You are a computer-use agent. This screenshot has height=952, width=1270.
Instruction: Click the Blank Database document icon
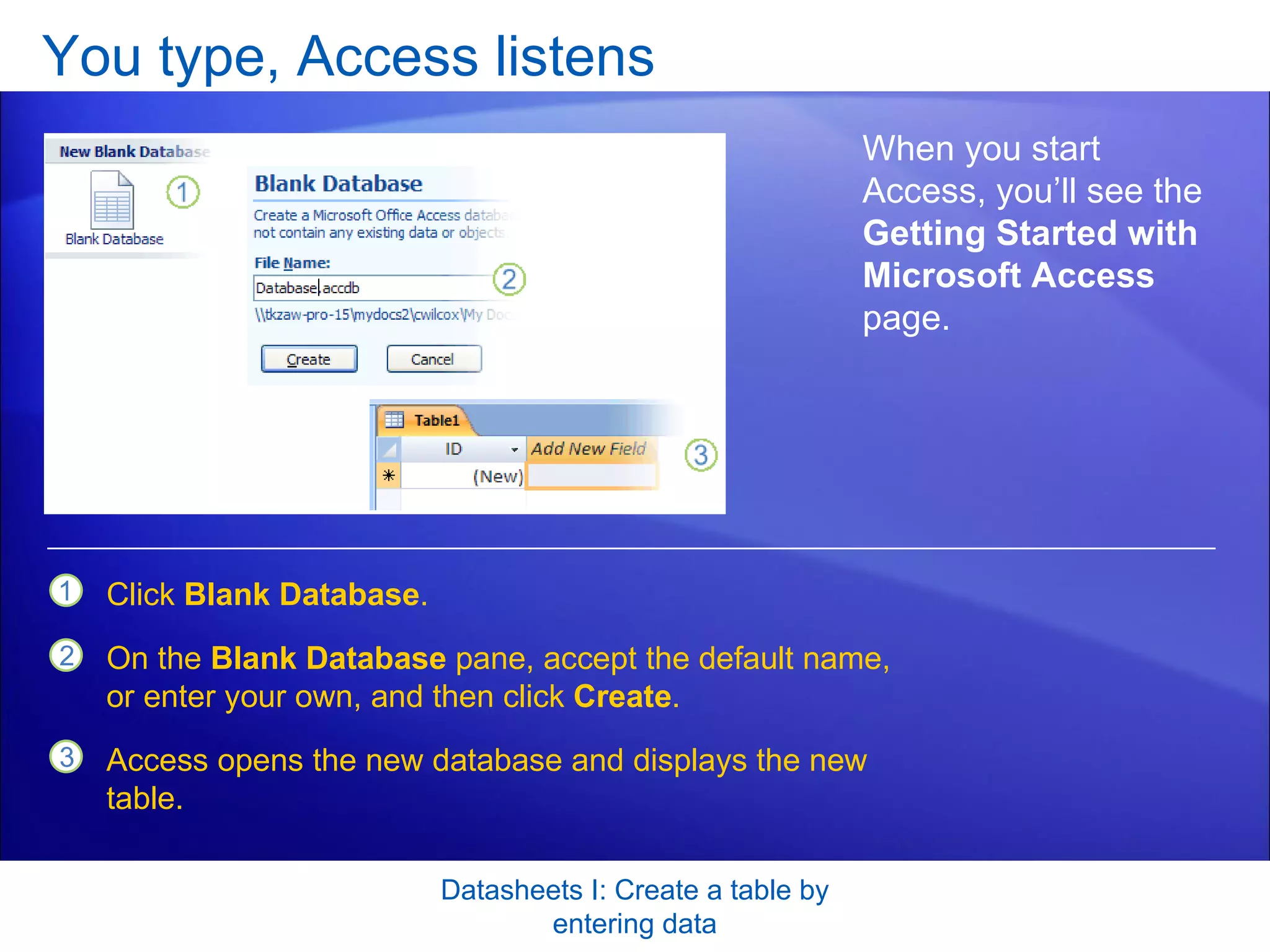tap(112, 200)
